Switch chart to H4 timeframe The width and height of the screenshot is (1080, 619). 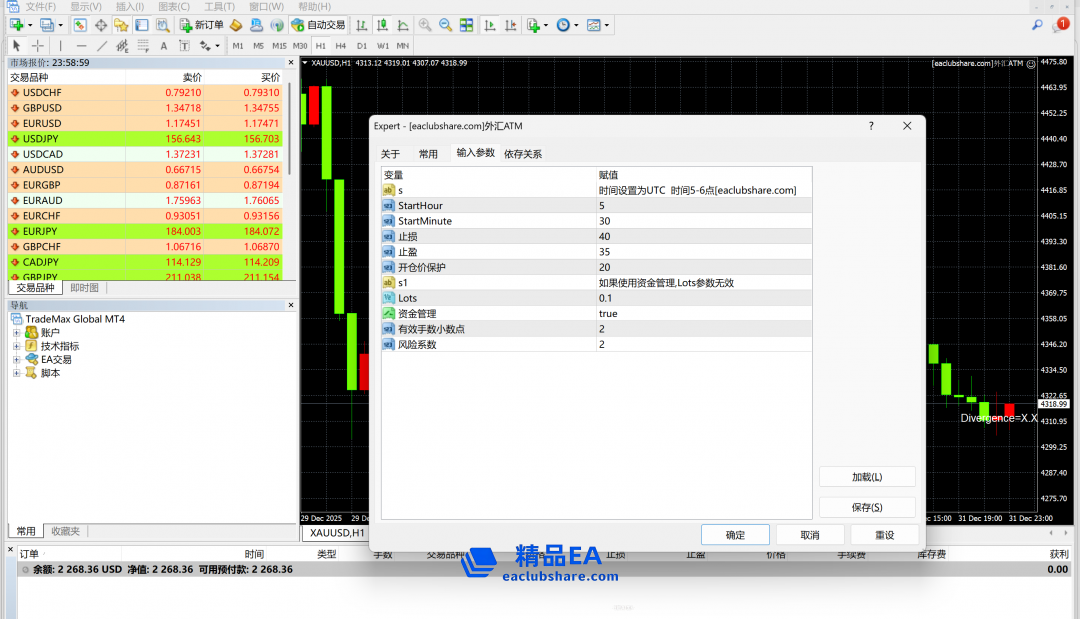pyautogui.click(x=341, y=46)
